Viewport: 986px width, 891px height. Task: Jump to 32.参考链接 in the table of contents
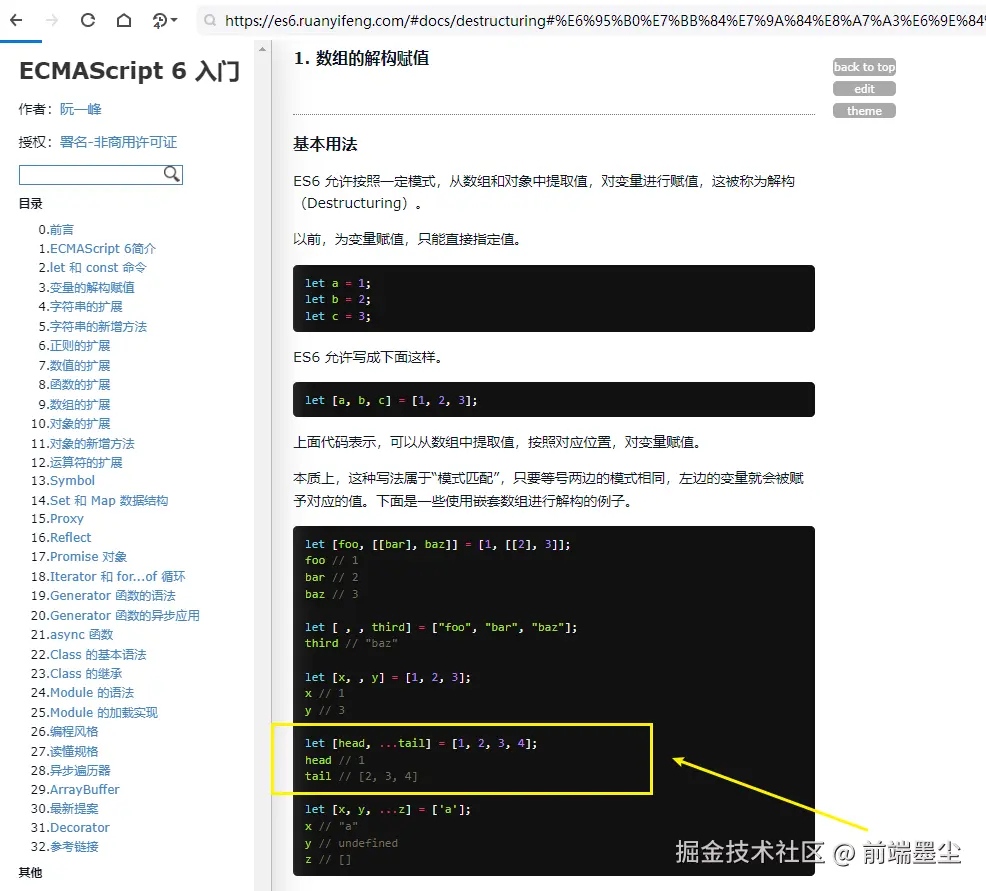coord(77,846)
